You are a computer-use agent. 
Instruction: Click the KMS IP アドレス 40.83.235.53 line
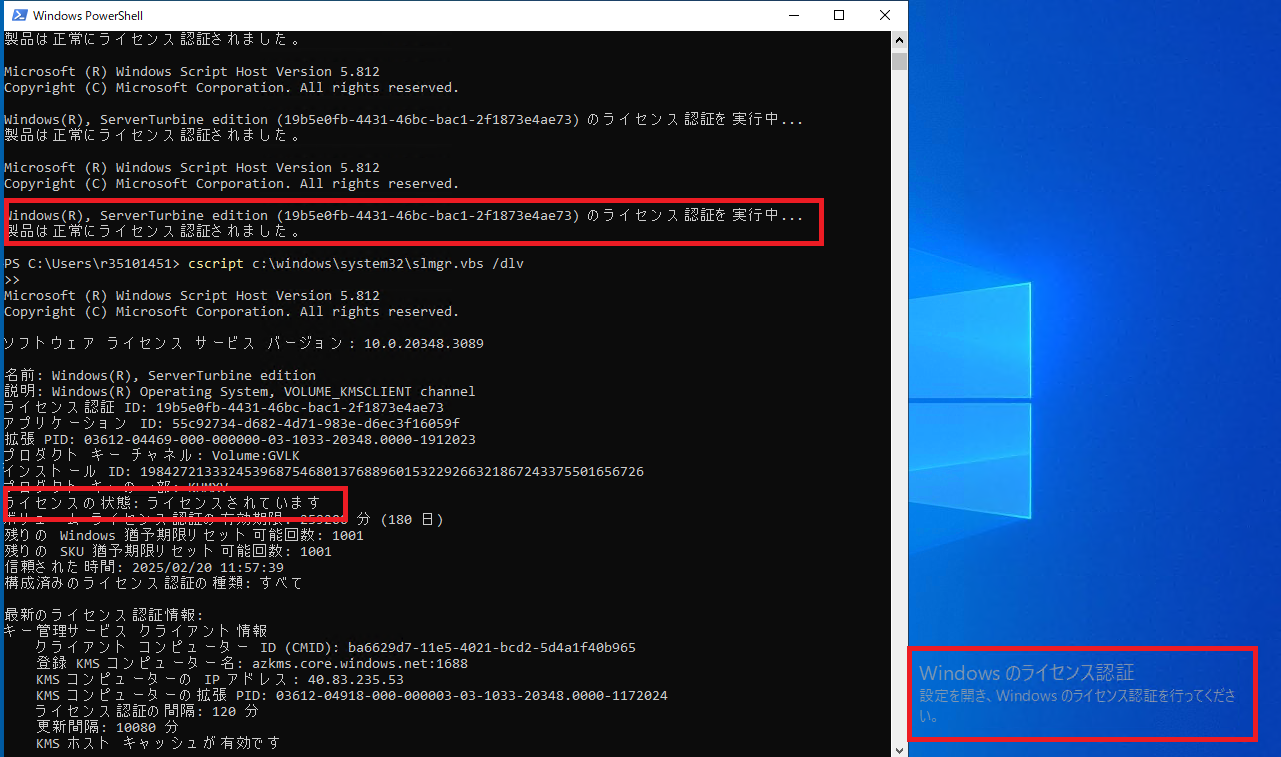coord(220,680)
